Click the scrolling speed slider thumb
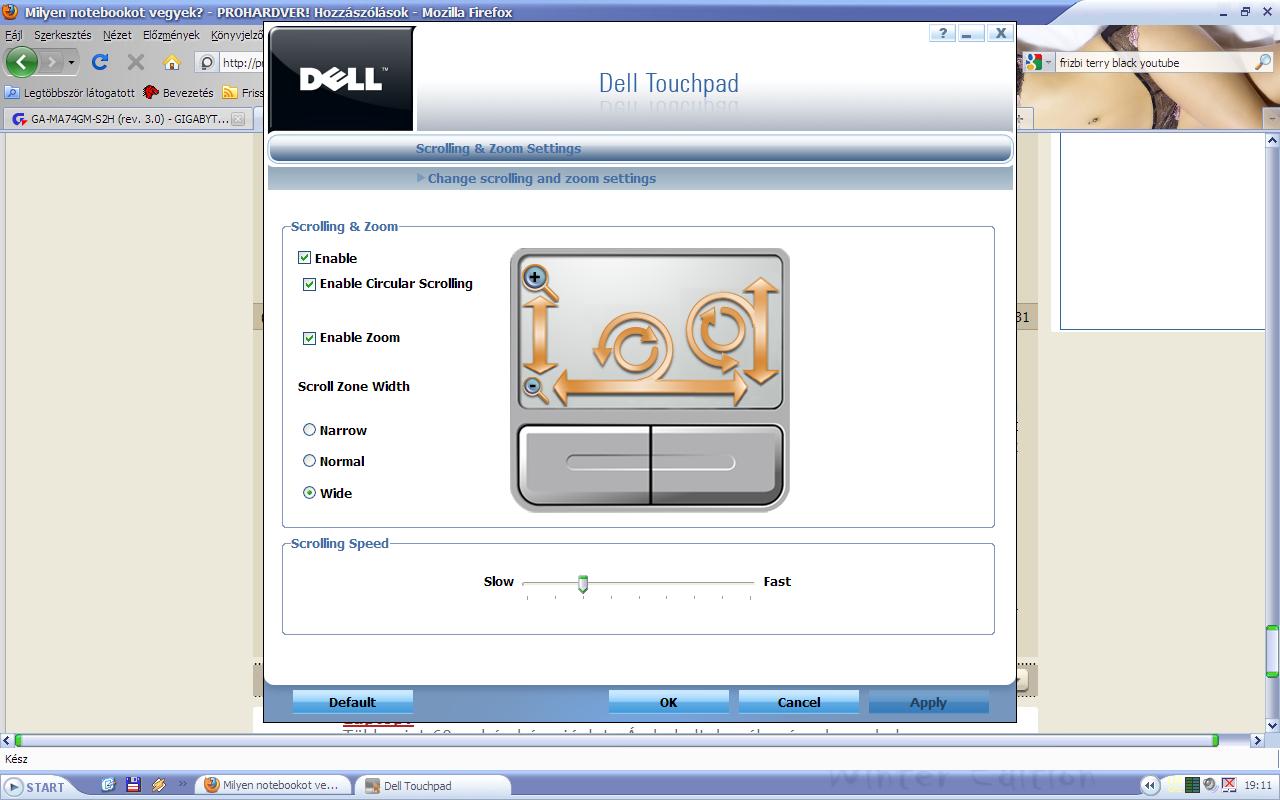Viewport: 1280px width, 800px height. [583, 584]
